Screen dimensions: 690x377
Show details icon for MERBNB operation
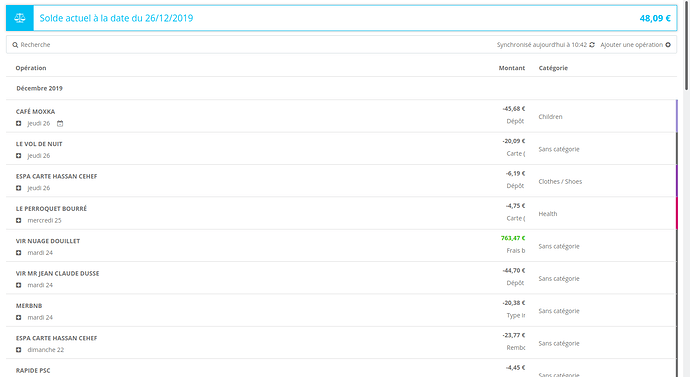click(x=18, y=318)
